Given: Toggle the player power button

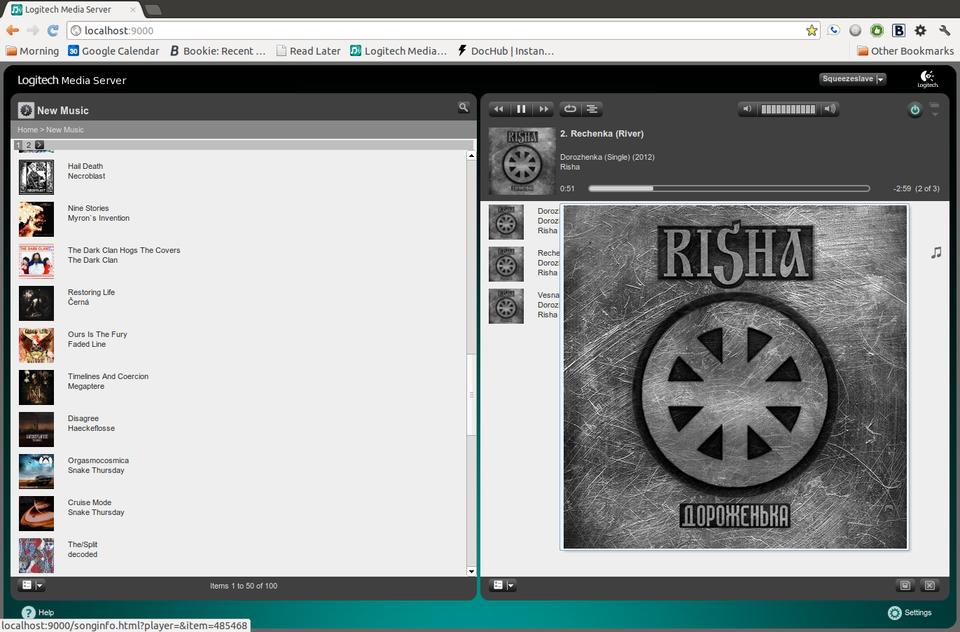Looking at the screenshot, I should click(914, 110).
